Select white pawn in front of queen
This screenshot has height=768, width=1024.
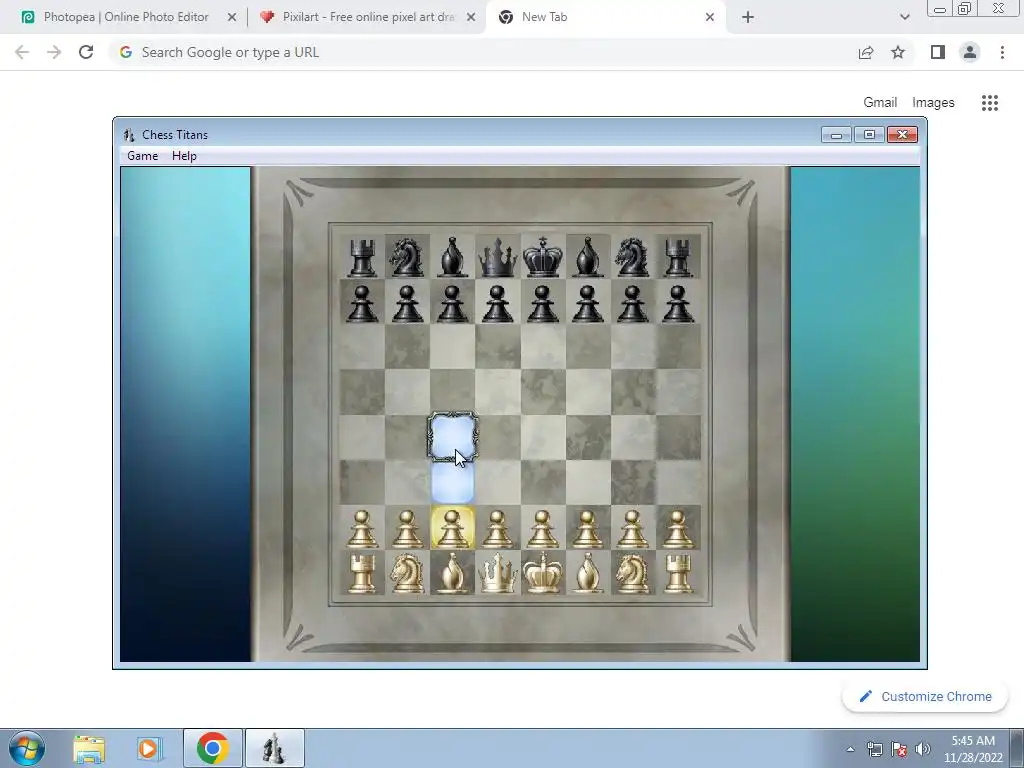[x=498, y=528]
